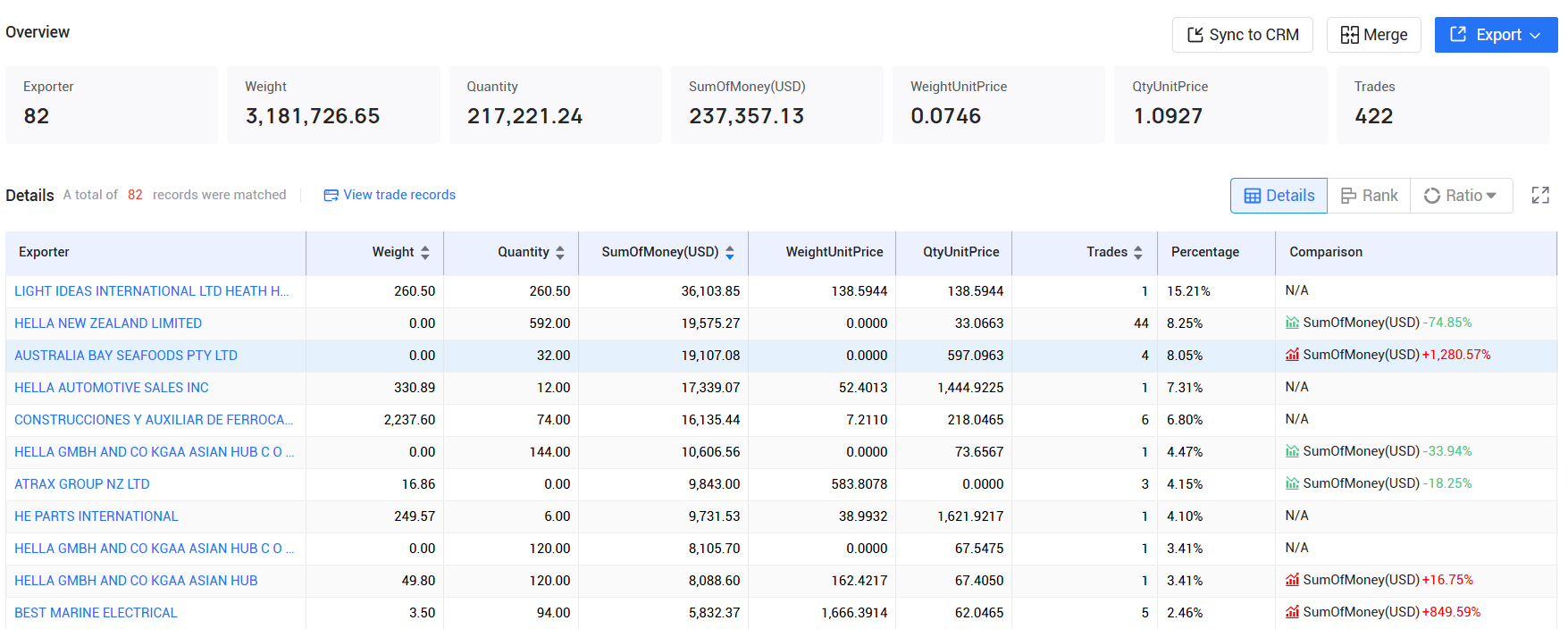Sort by the Weight column arrows
The image size is (1568, 629).
coord(425,253)
